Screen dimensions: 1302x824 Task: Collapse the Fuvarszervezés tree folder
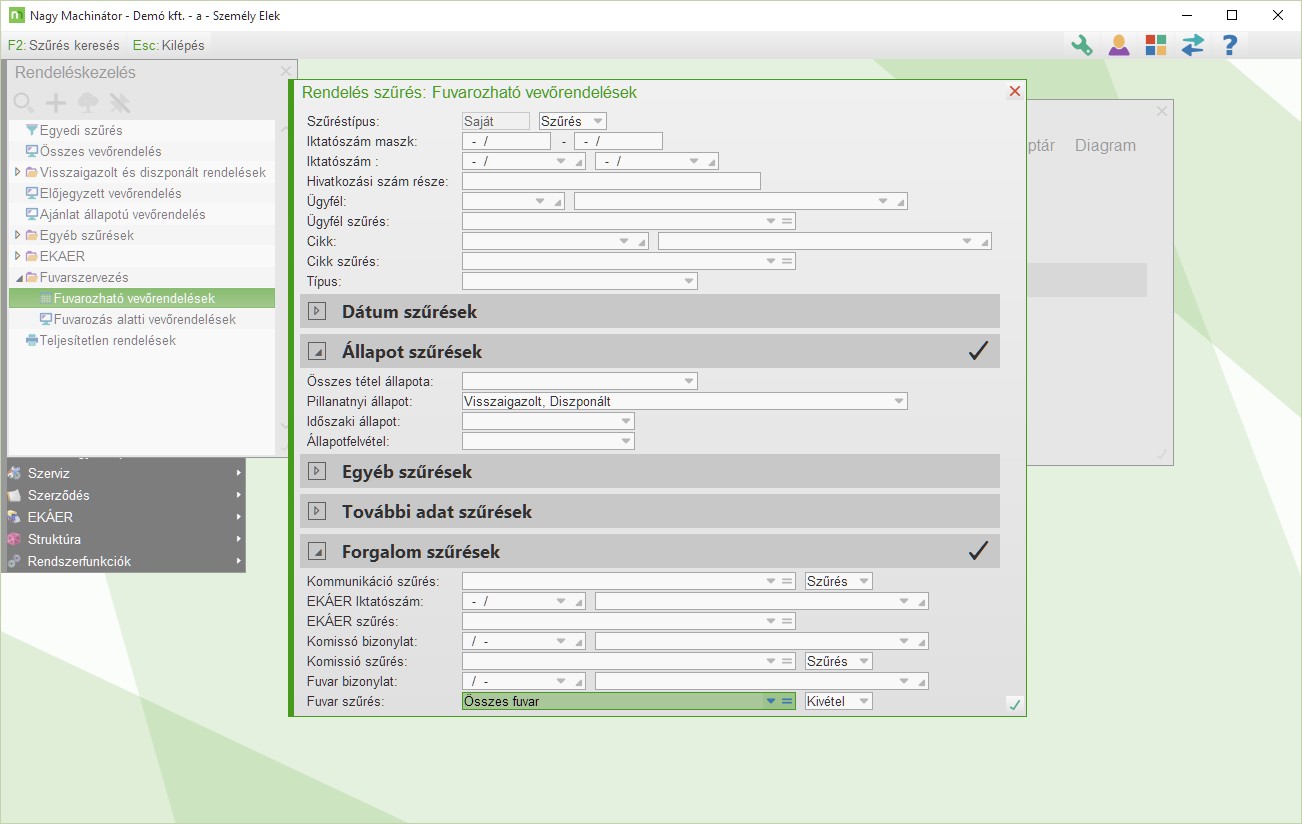tap(17, 277)
